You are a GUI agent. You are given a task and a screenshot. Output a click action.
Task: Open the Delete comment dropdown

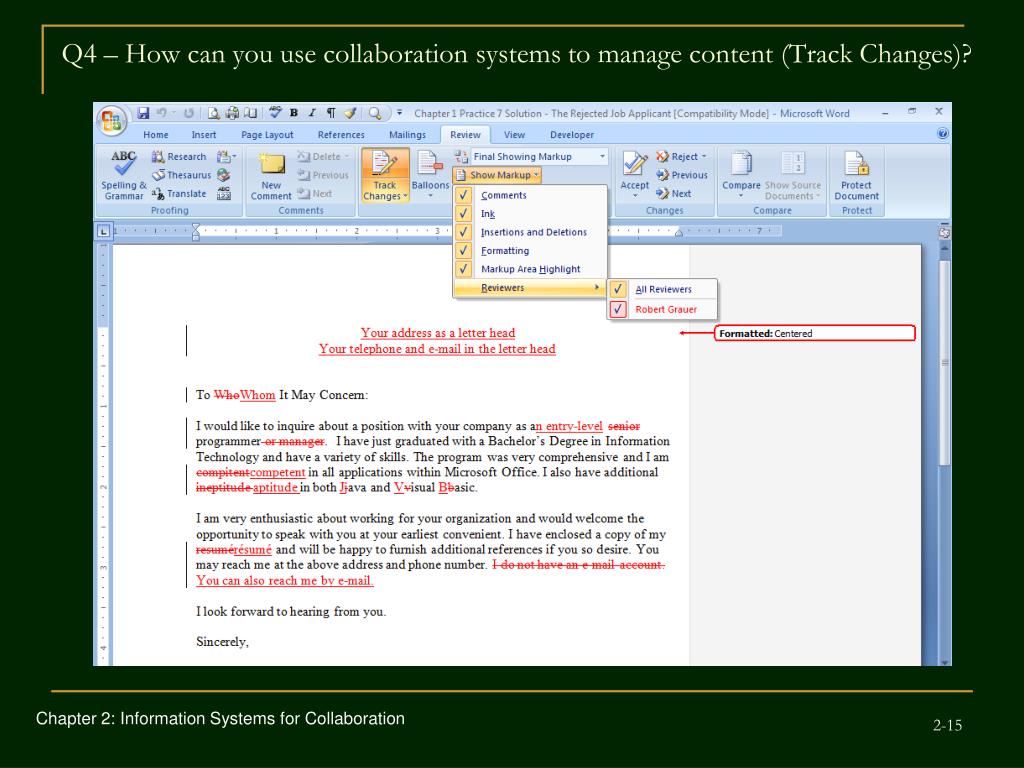pos(346,157)
